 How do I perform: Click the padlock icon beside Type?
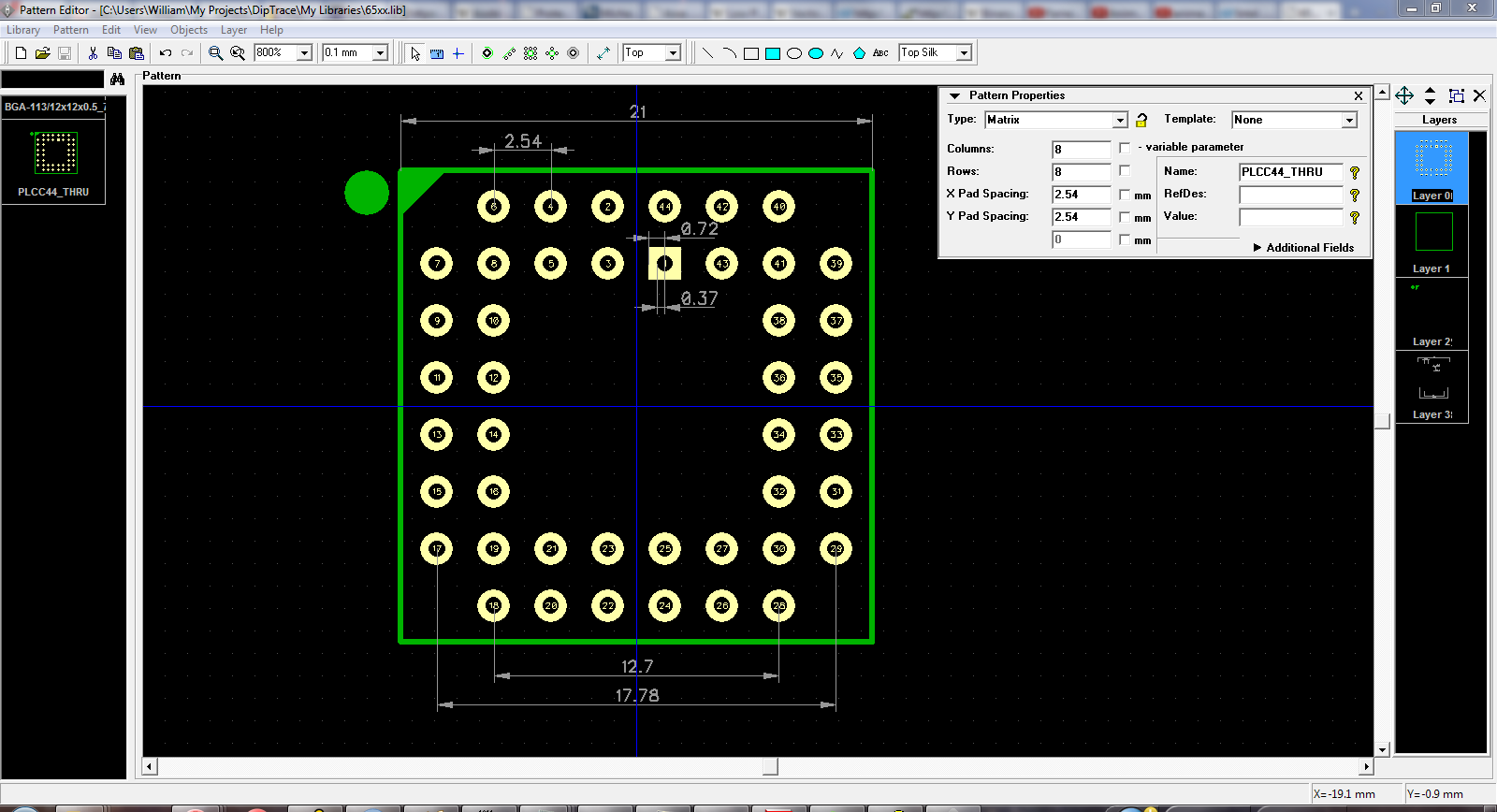pos(1141,120)
